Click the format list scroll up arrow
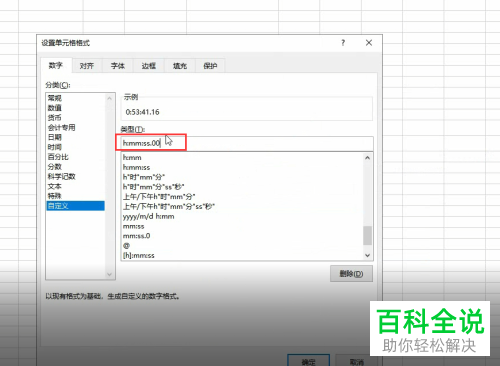 tap(368, 158)
